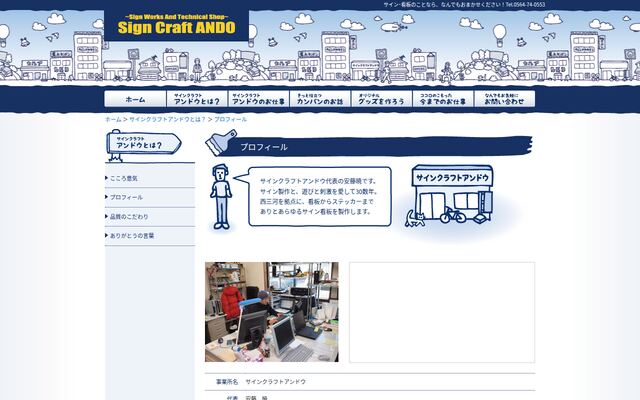Click the Sign Craft ANDO logo banner
The height and width of the screenshot is (400, 640).
pos(176,24)
